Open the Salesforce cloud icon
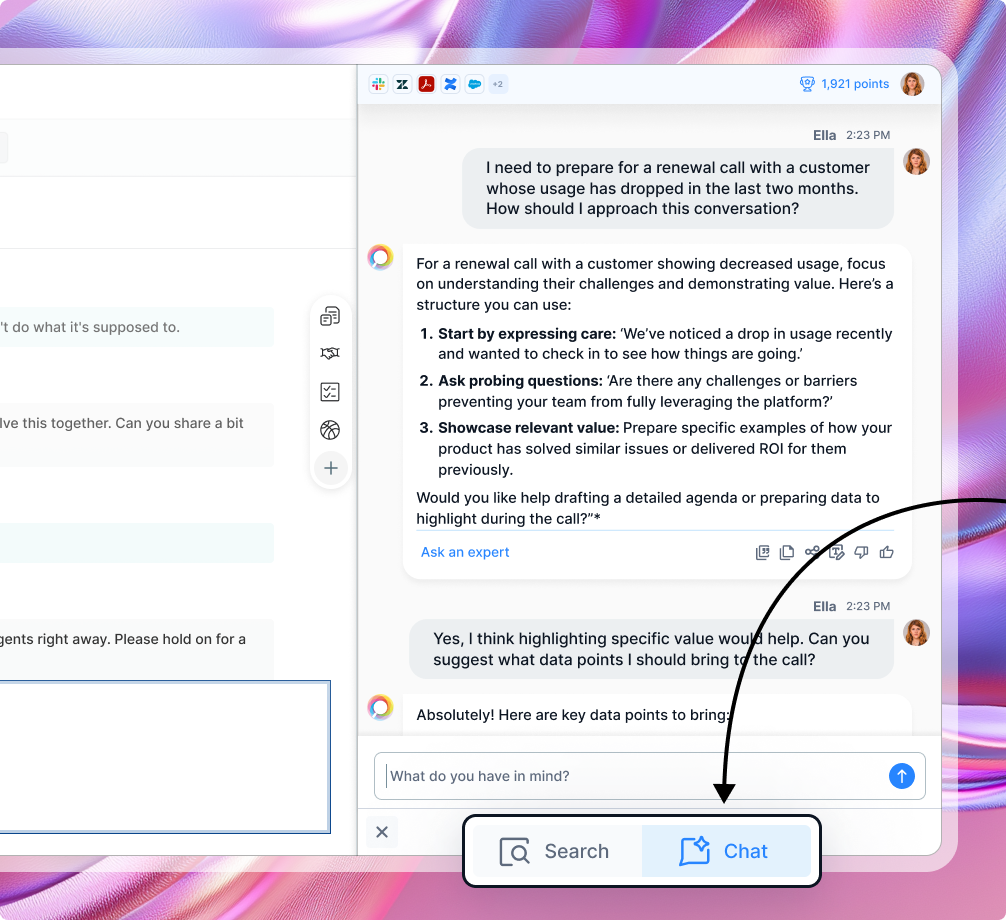 474,85
